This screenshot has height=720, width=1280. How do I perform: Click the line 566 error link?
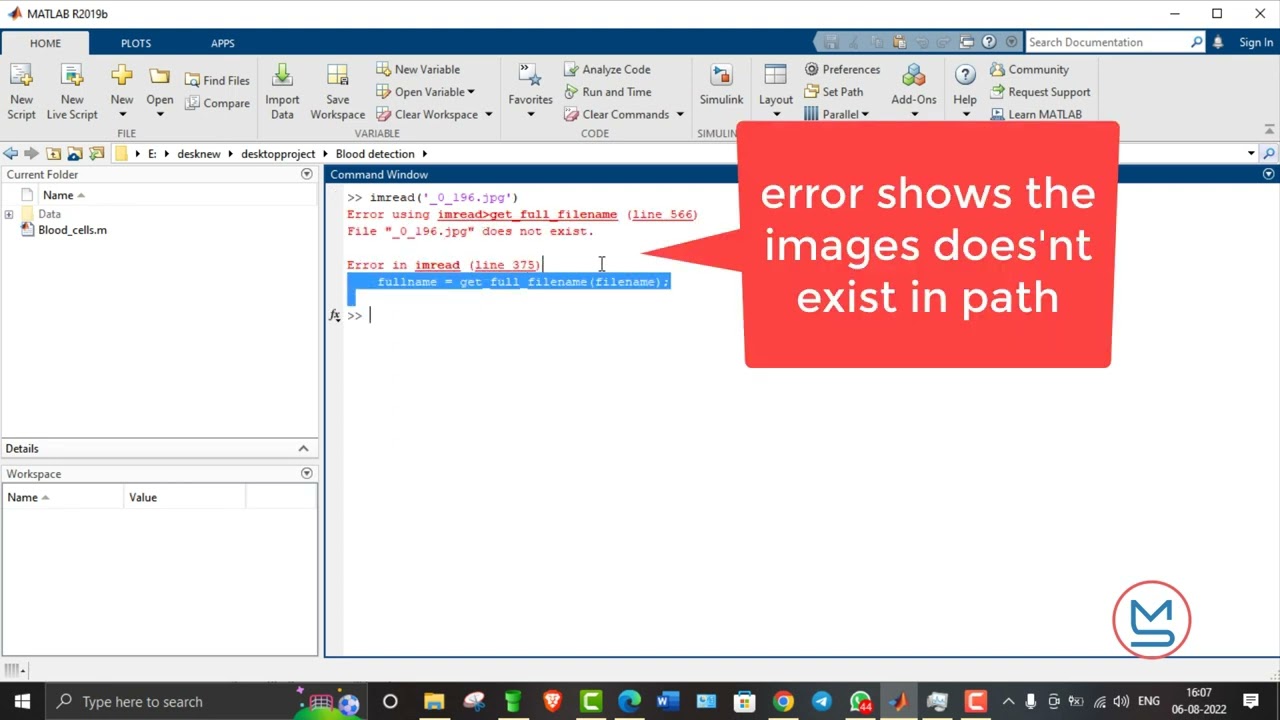[662, 214]
